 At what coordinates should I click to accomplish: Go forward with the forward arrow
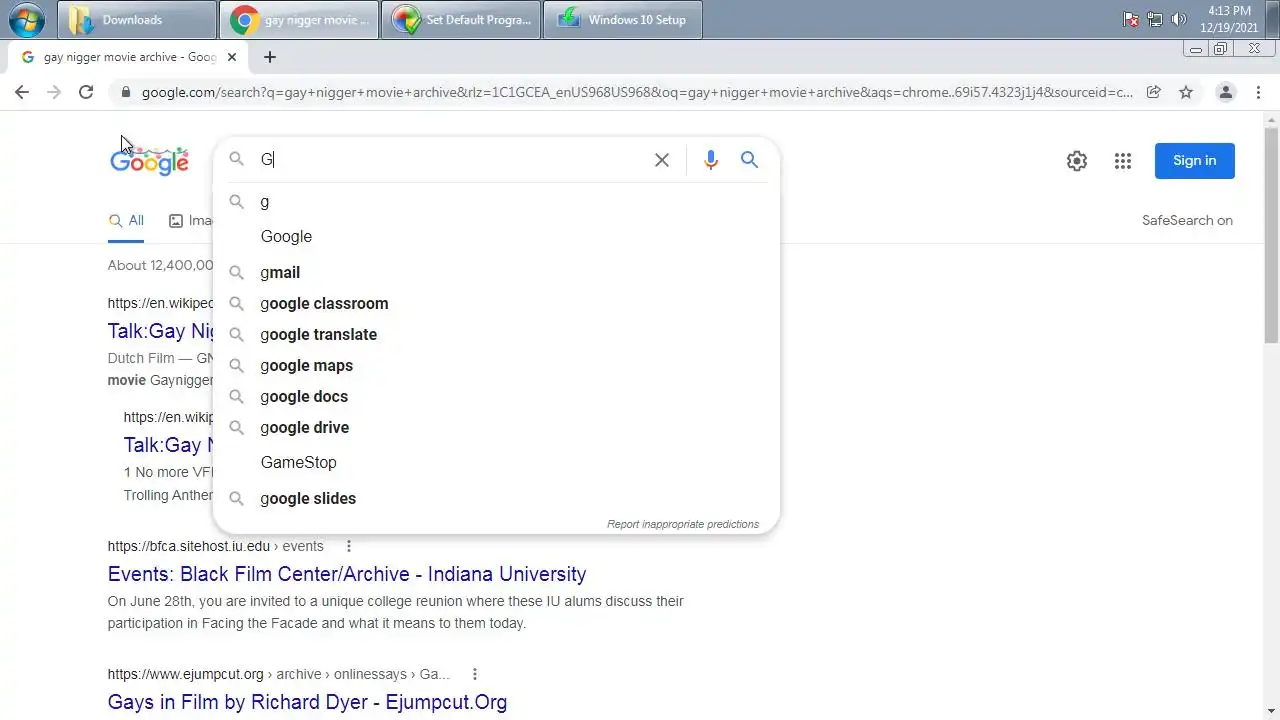click(54, 92)
